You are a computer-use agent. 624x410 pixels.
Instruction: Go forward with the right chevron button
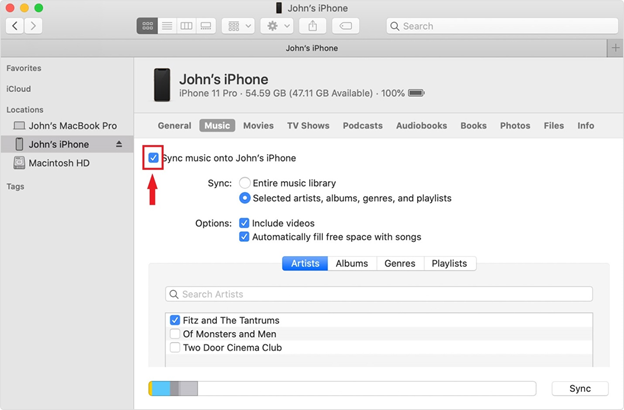click(33, 26)
